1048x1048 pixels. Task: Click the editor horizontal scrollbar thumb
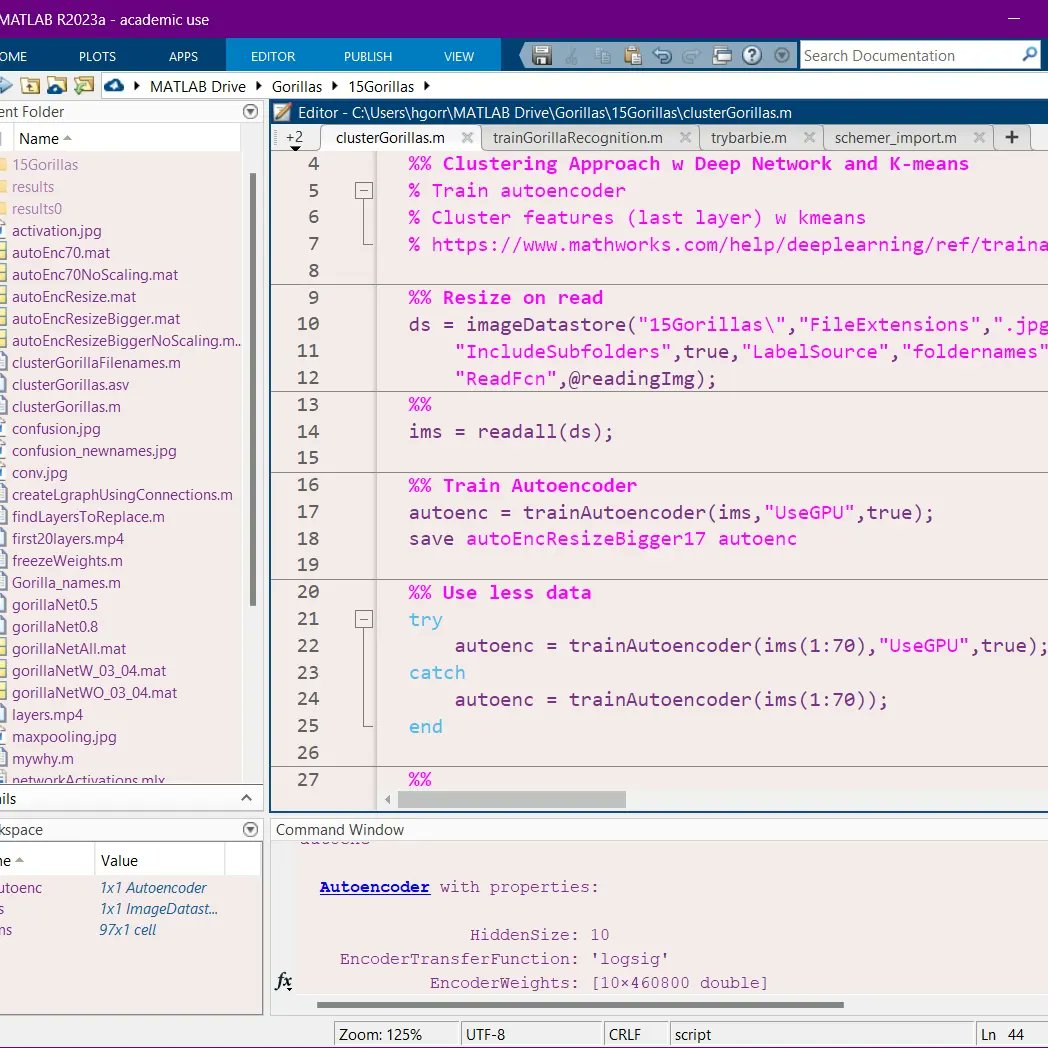(511, 799)
